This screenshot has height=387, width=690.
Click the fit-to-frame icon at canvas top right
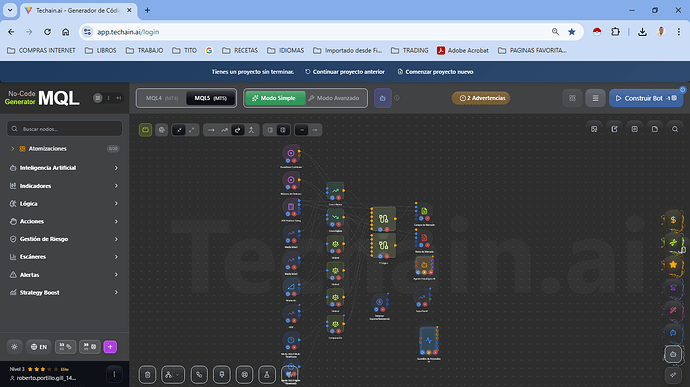635,129
